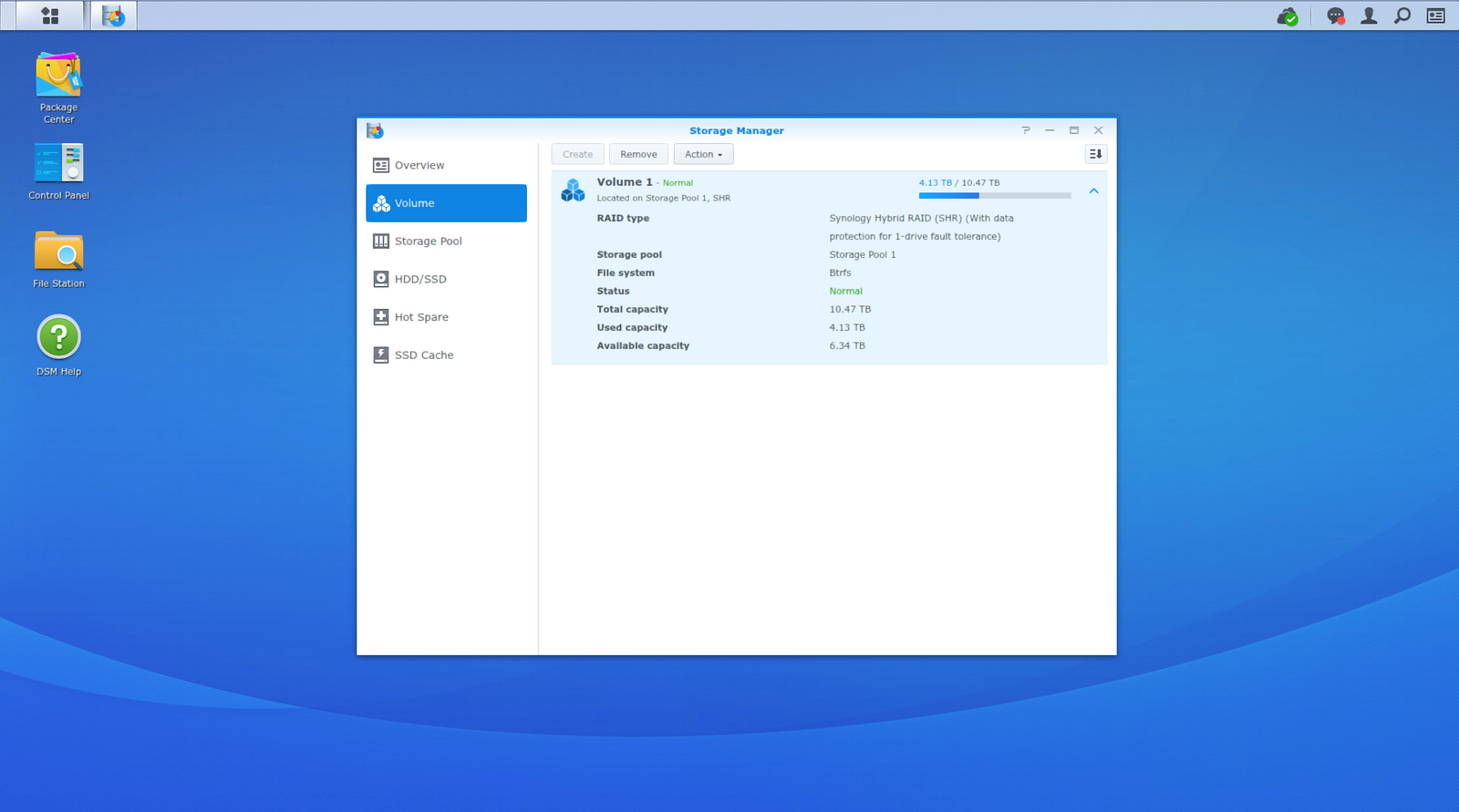The height and width of the screenshot is (812, 1459).
Task: Click the 4.13 TB / 10.47 TB label
Action: tap(959, 182)
